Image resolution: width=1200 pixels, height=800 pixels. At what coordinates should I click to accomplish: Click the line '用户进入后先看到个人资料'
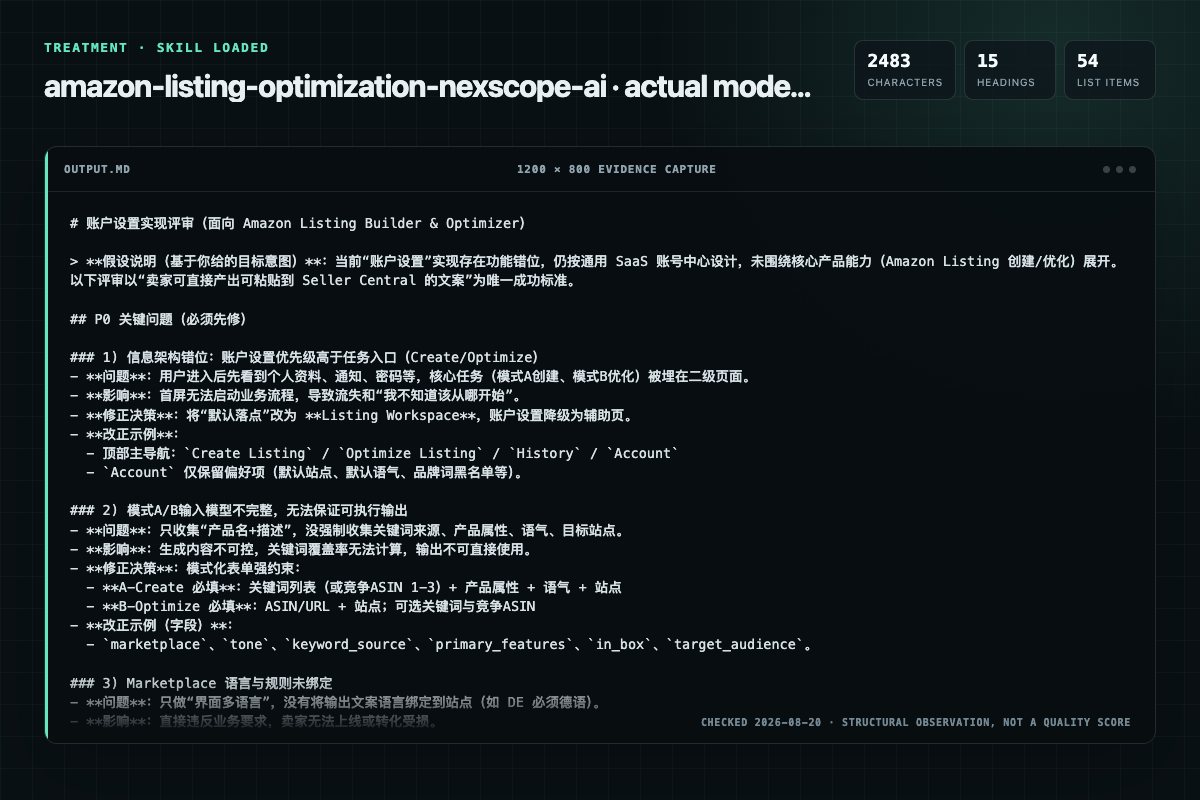pos(410,376)
